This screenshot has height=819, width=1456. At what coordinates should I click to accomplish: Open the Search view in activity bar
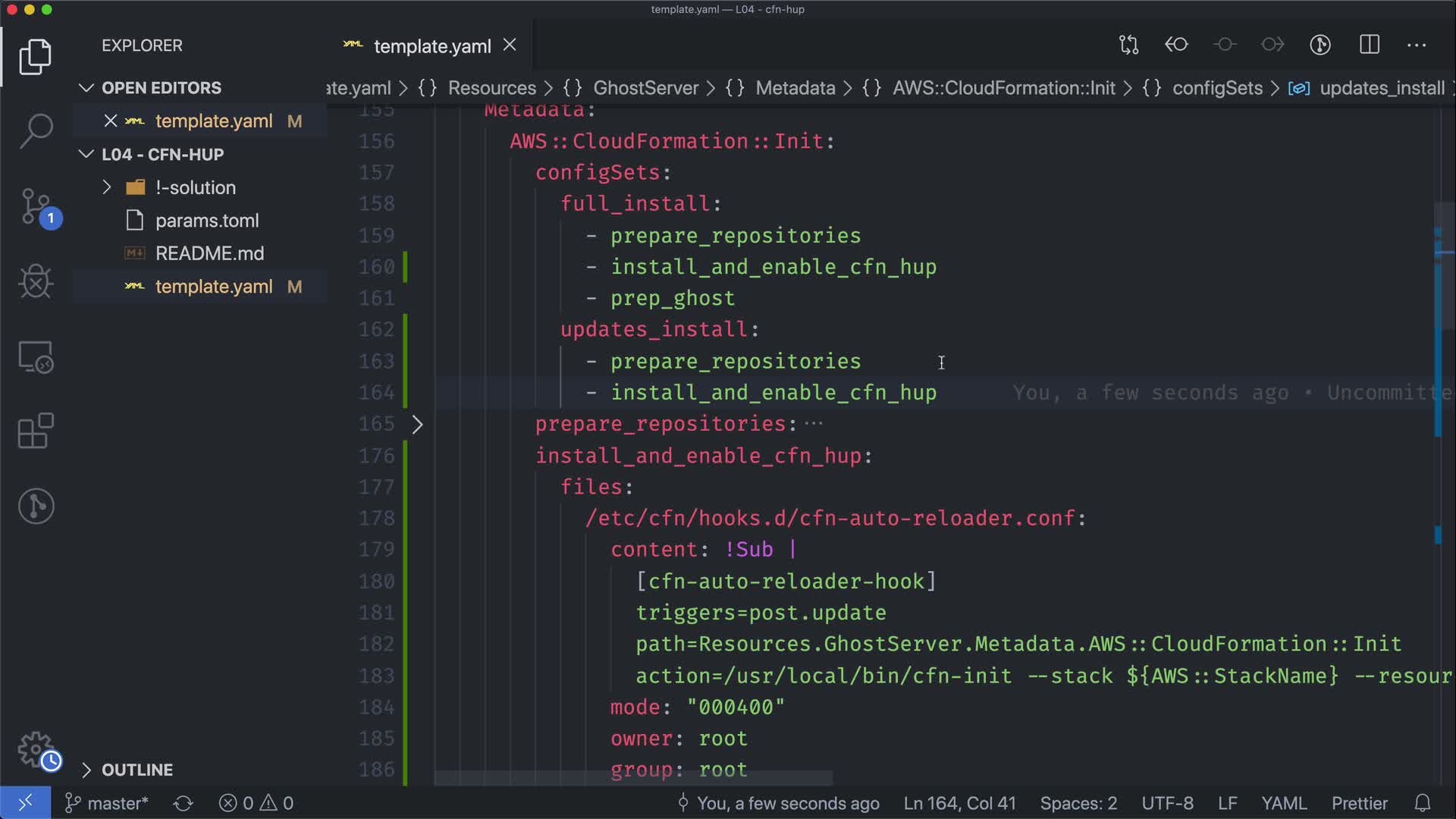point(36,130)
